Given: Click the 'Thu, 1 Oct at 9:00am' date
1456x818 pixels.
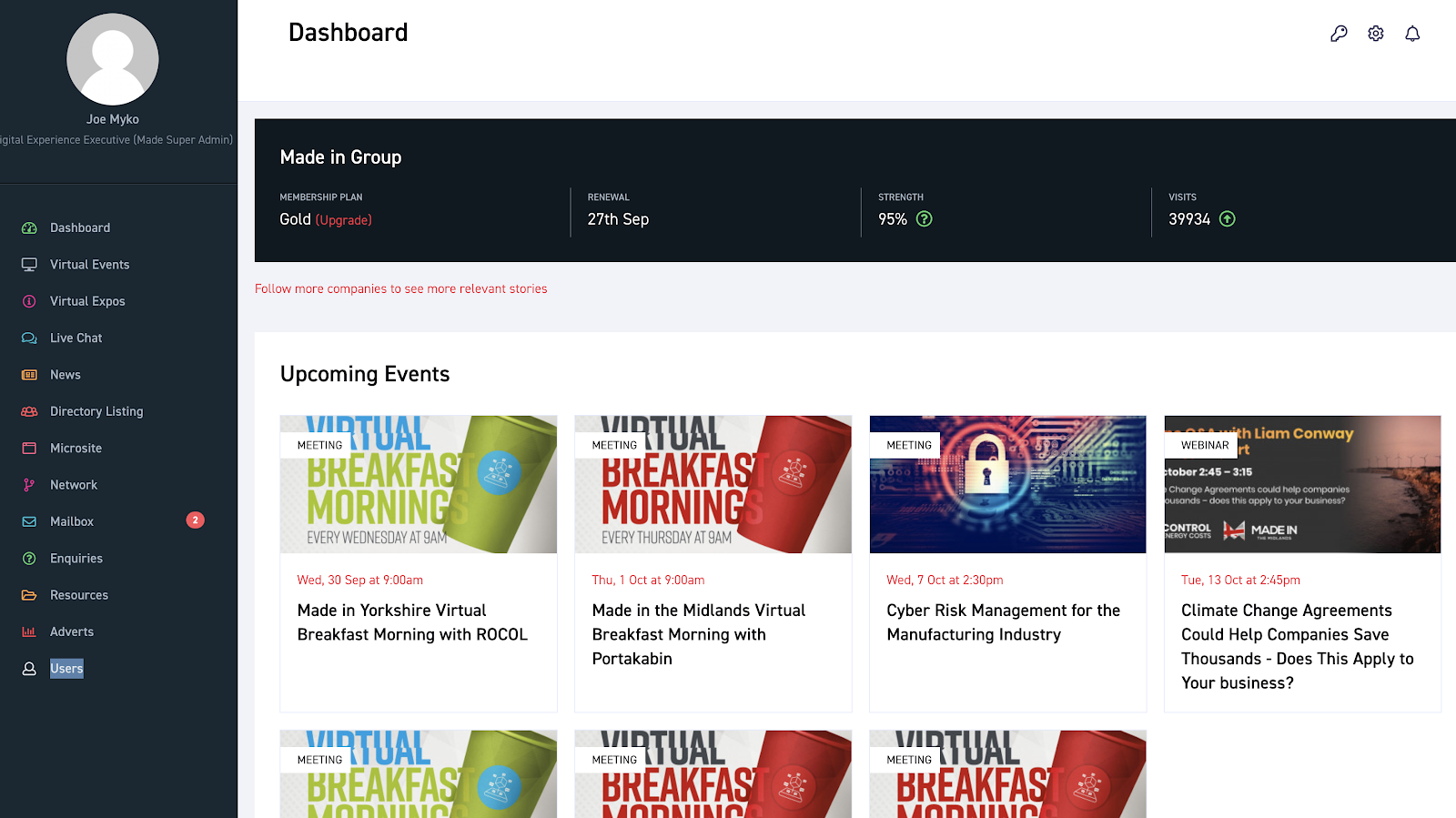Looking at the screenshot, I should pyautogui.click(x=649, y=580).
